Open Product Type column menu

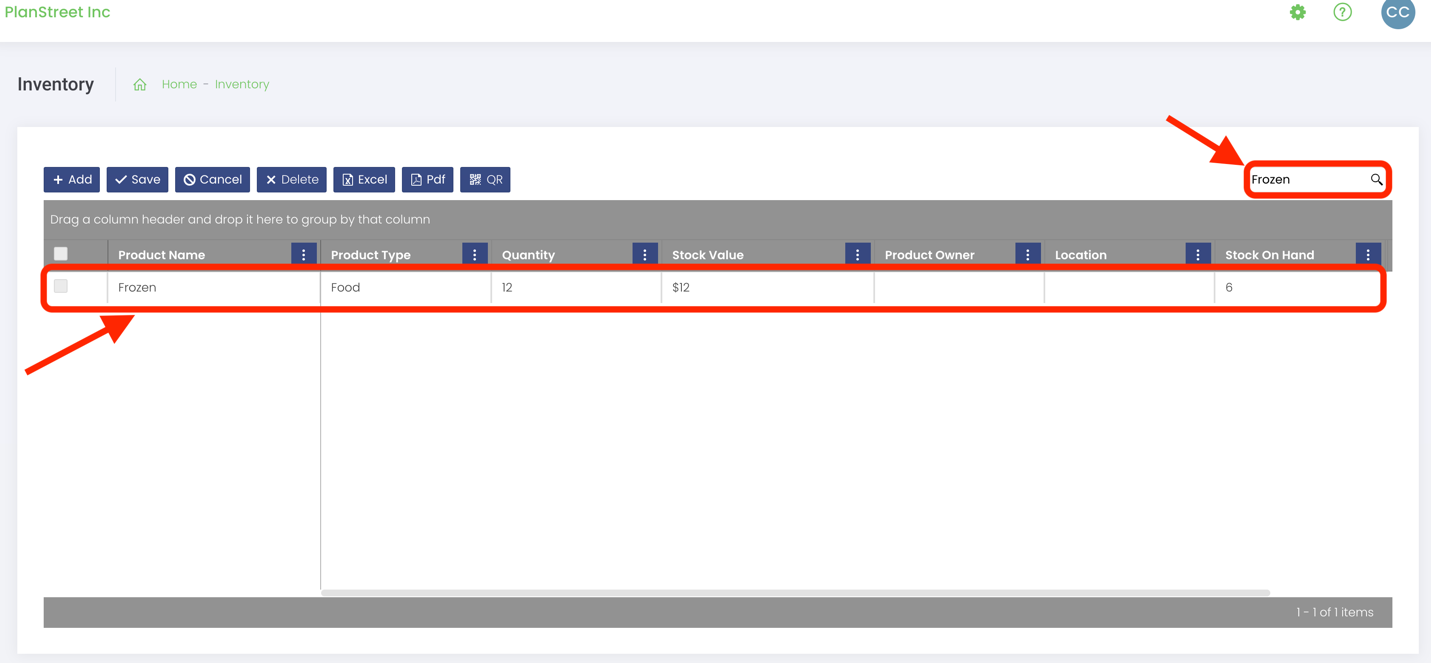475,255
